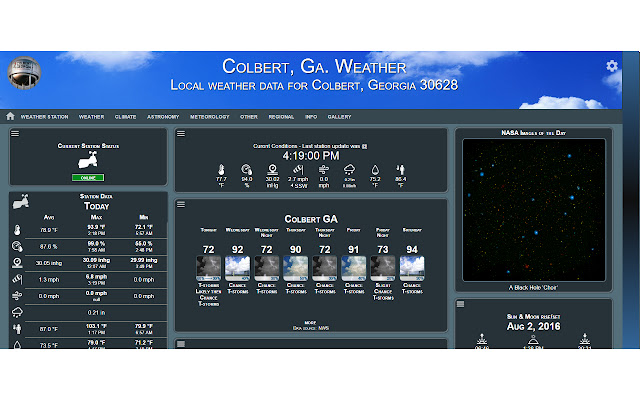
Task: Click the home icon in the navigation bar
Action: coord(10,116)
